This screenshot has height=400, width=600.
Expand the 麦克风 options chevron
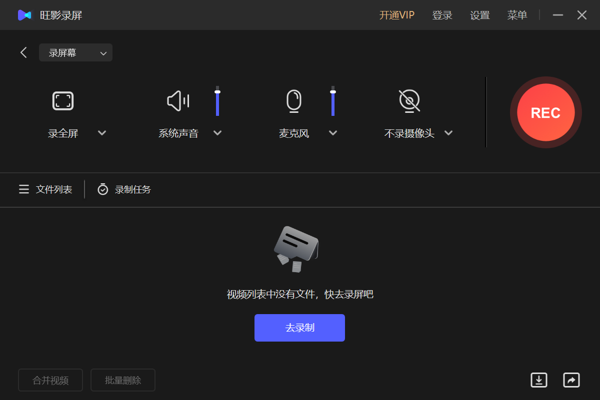(333, 133)
